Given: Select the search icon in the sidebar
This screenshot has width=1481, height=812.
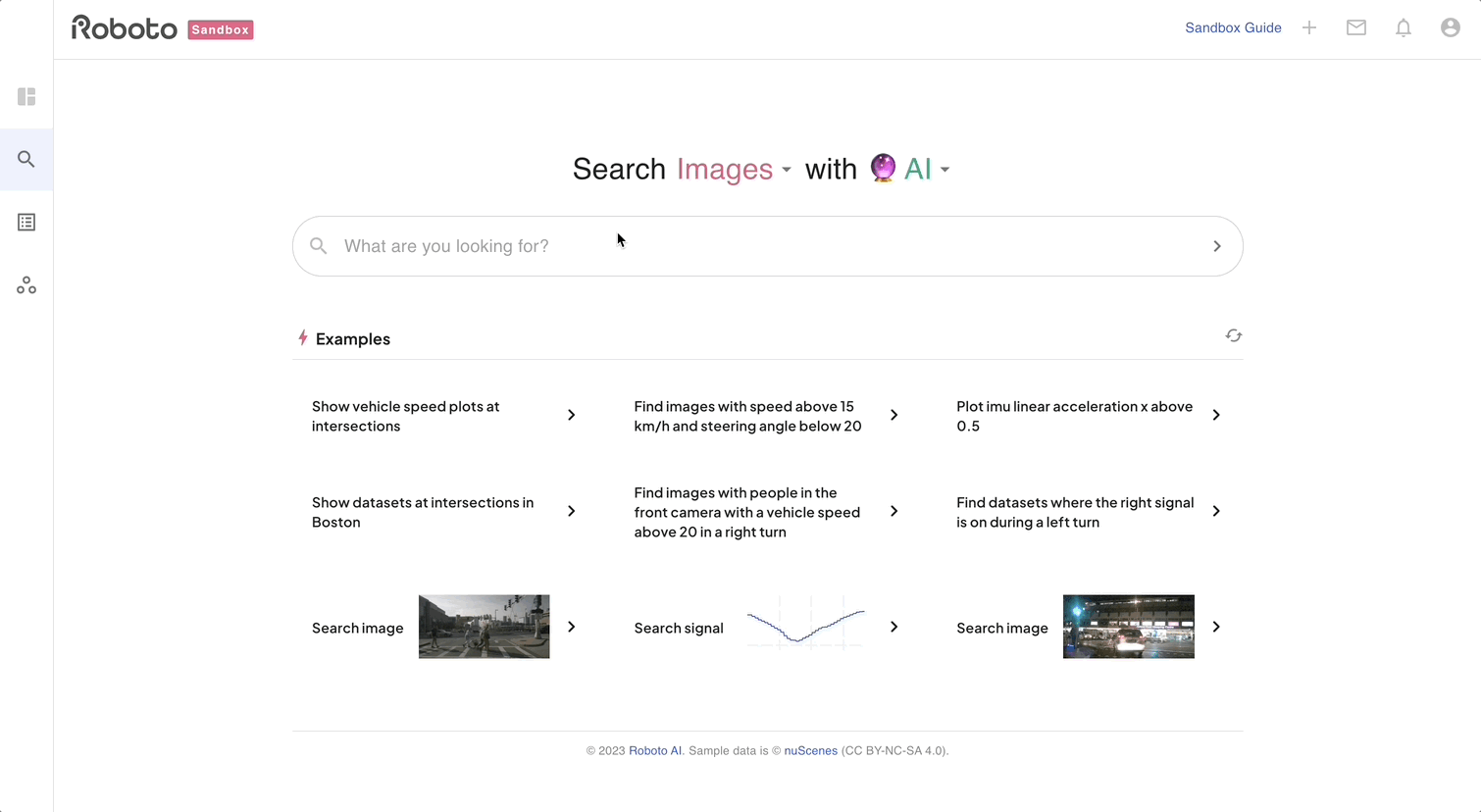Looking at the screenshot, I should coord(26,160).
